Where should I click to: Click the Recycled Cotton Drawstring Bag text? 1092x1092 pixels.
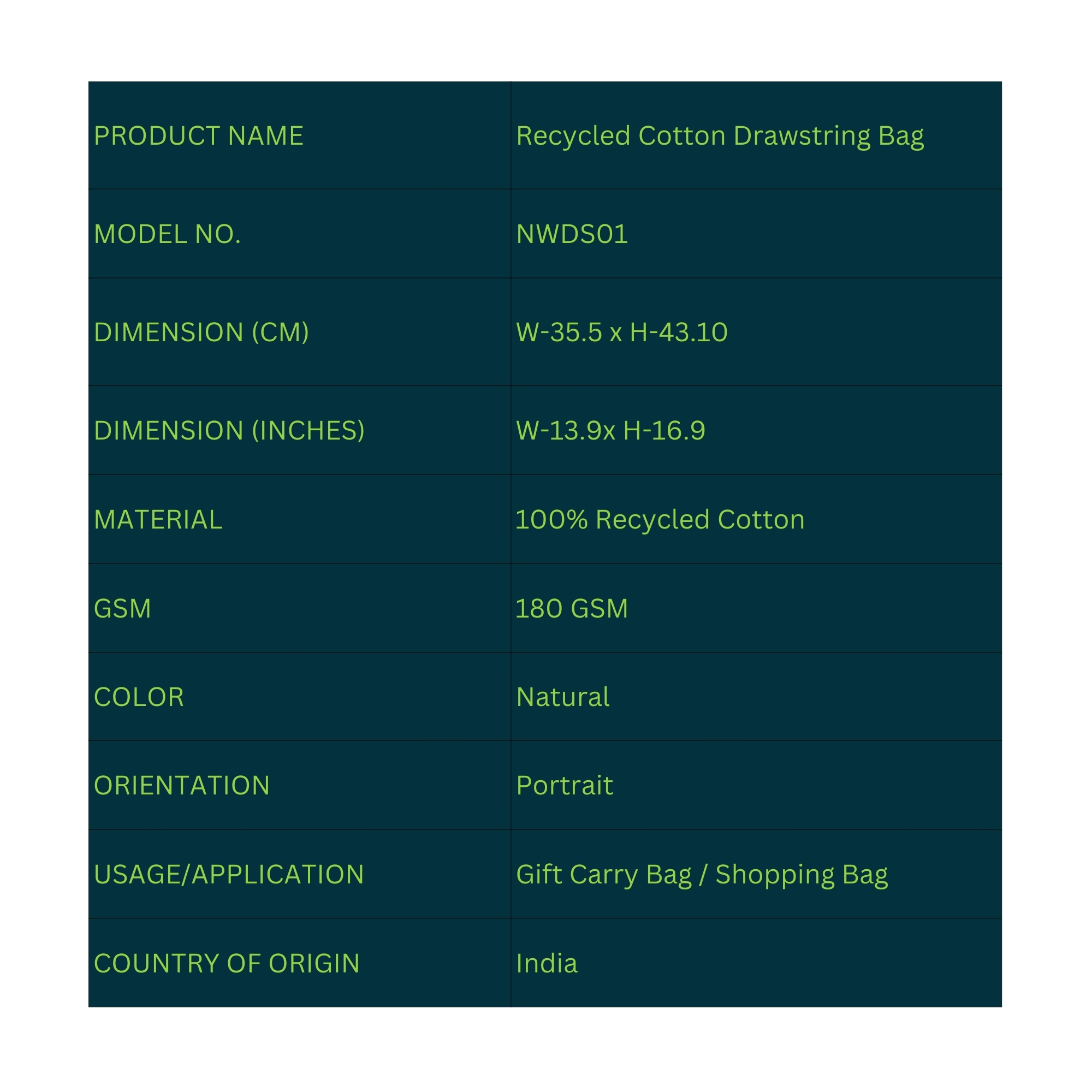coord(720,136)
